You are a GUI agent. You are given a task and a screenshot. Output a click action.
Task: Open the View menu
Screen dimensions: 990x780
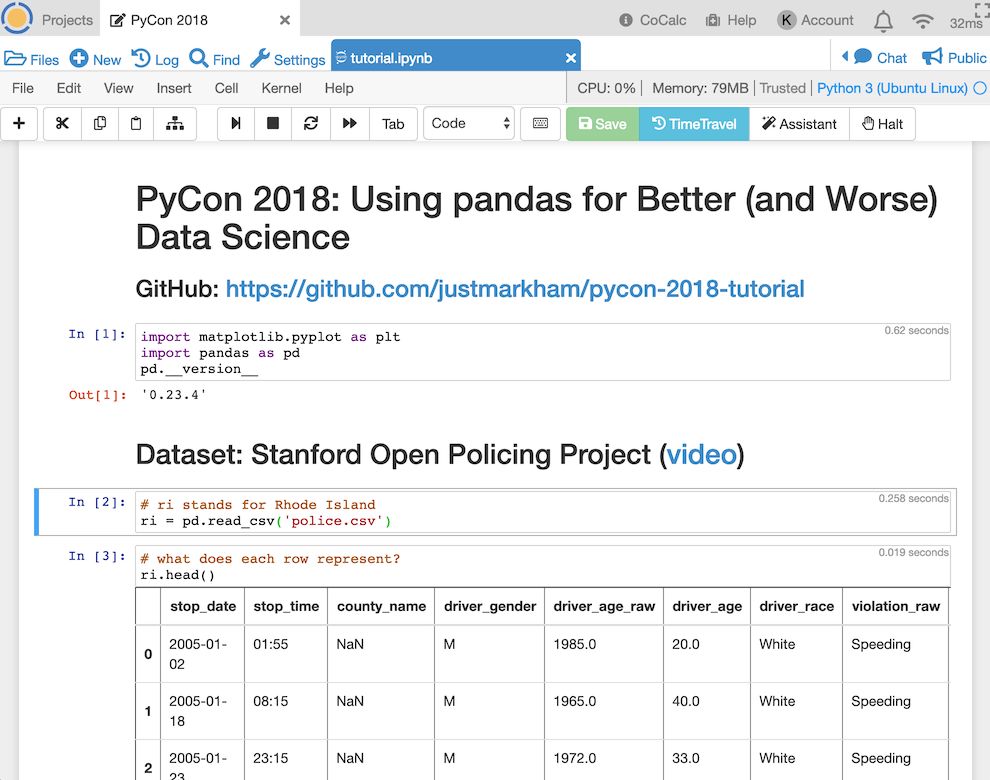tap(119, 88)
